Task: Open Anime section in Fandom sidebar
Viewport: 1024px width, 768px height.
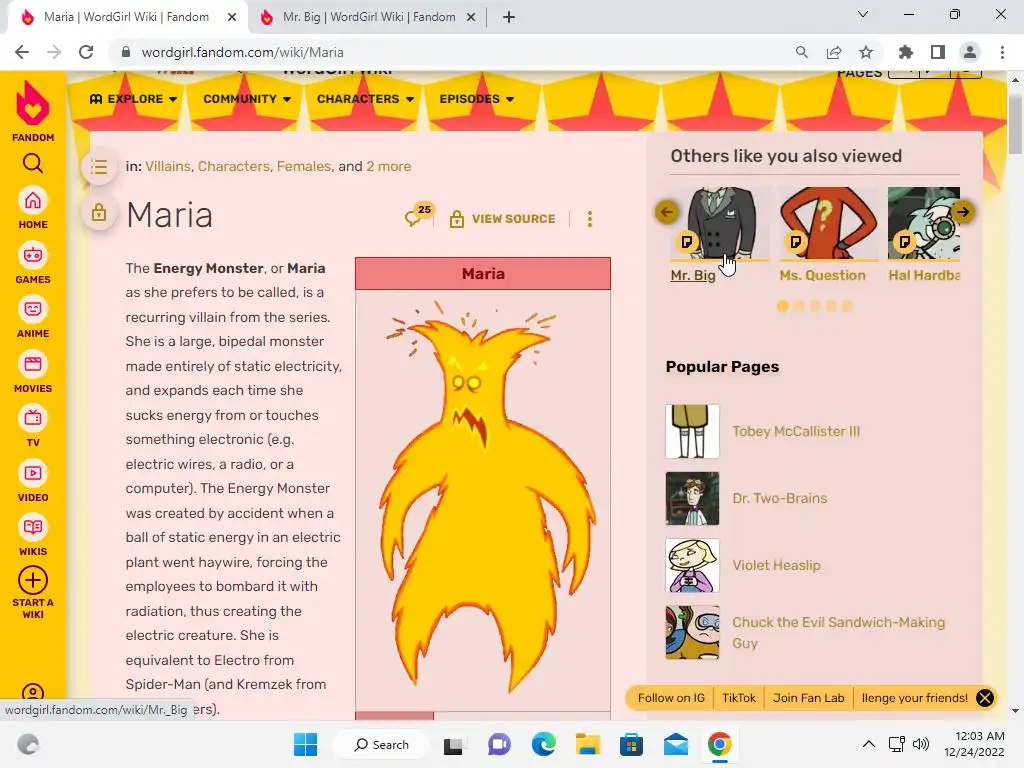Action: click(x=33, y=317)
